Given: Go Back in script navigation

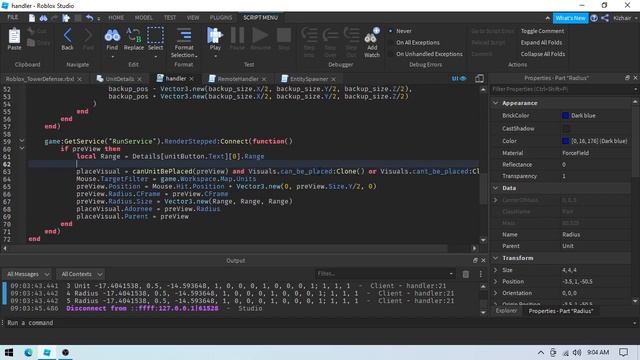Looking at the screenshot, I should [x=67, y=36].
